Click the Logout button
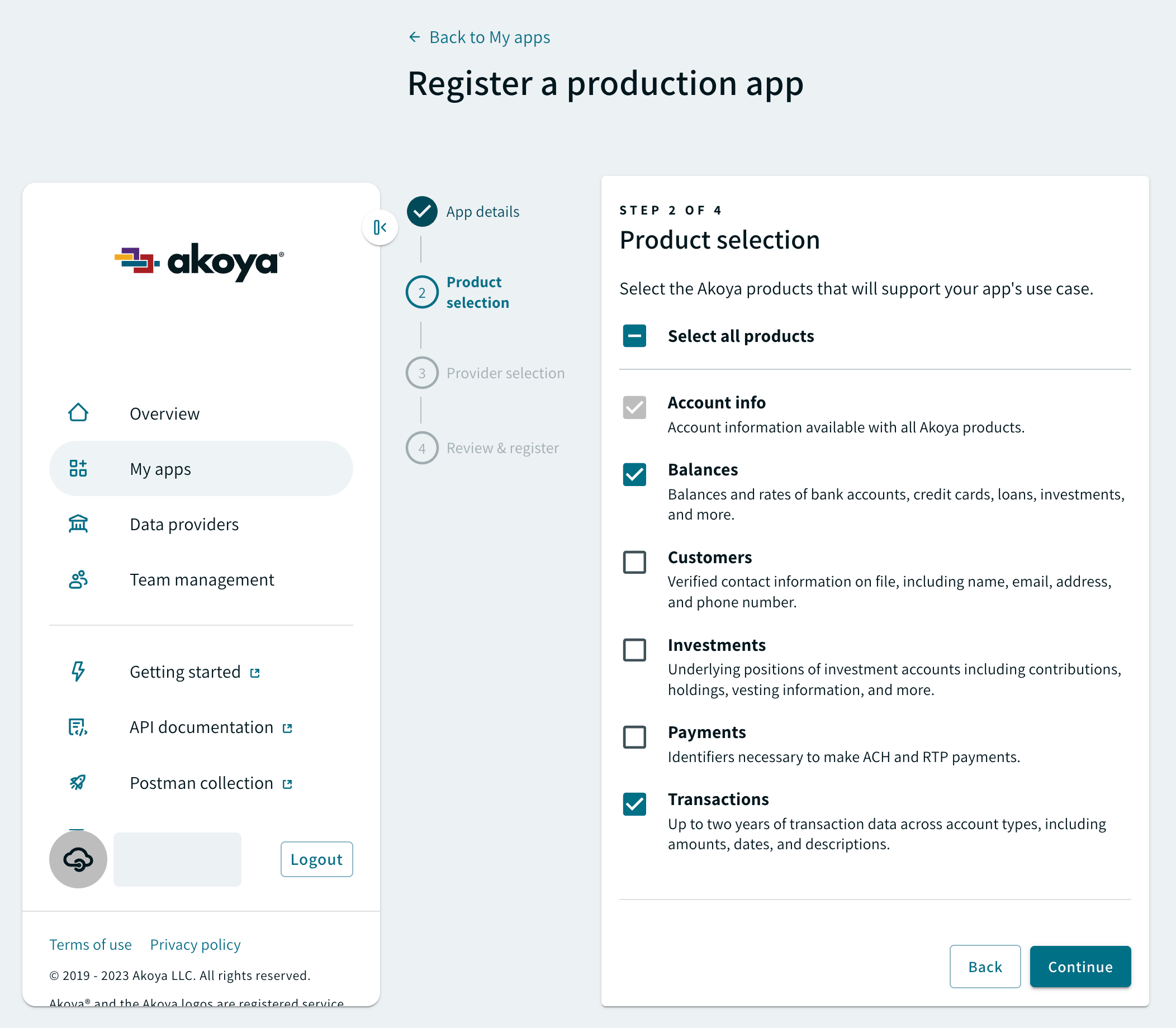1176x1028 pixels. point(316,859)
